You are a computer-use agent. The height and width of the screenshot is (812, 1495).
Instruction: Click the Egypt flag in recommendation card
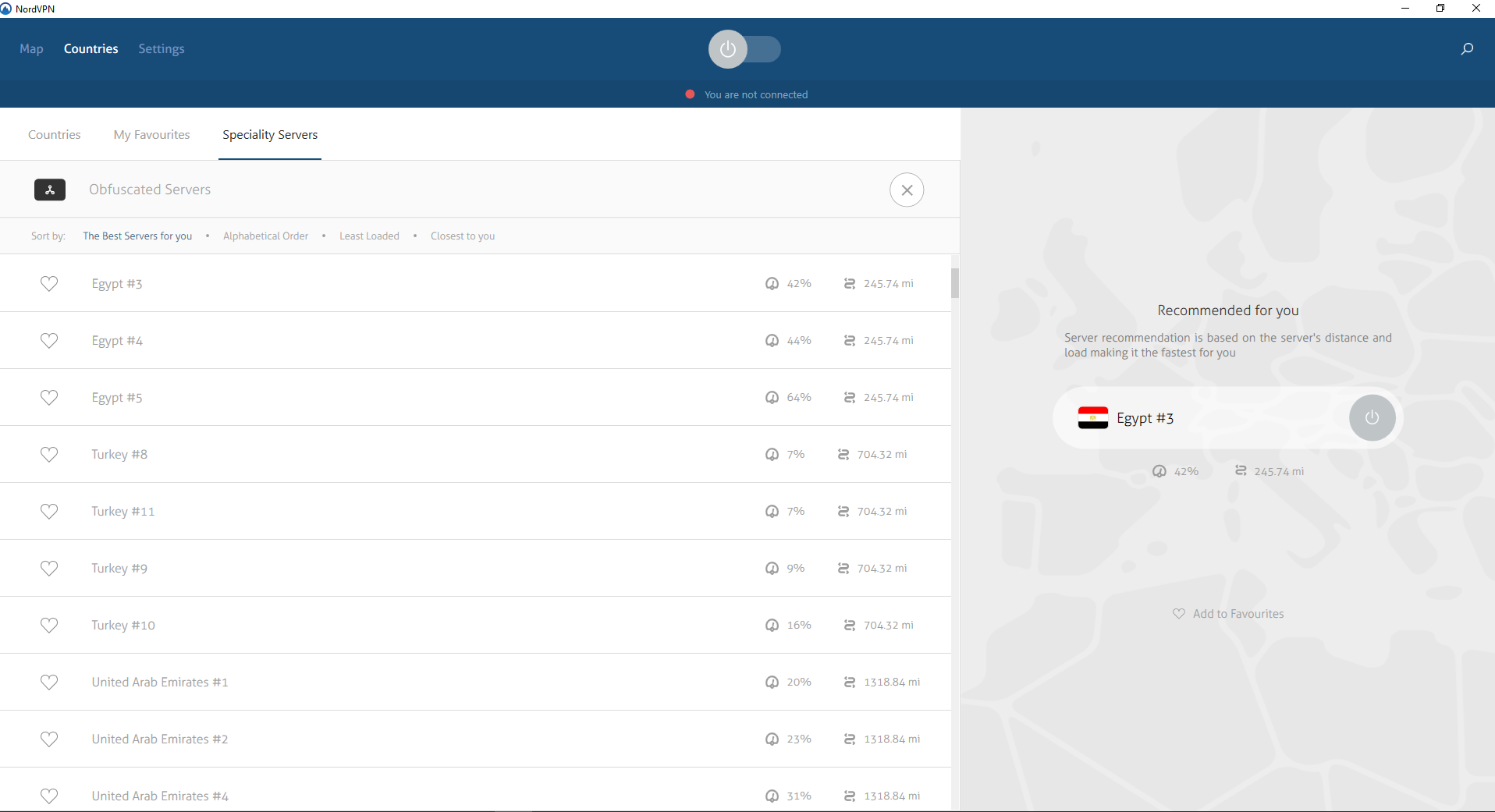point(1092,418)
